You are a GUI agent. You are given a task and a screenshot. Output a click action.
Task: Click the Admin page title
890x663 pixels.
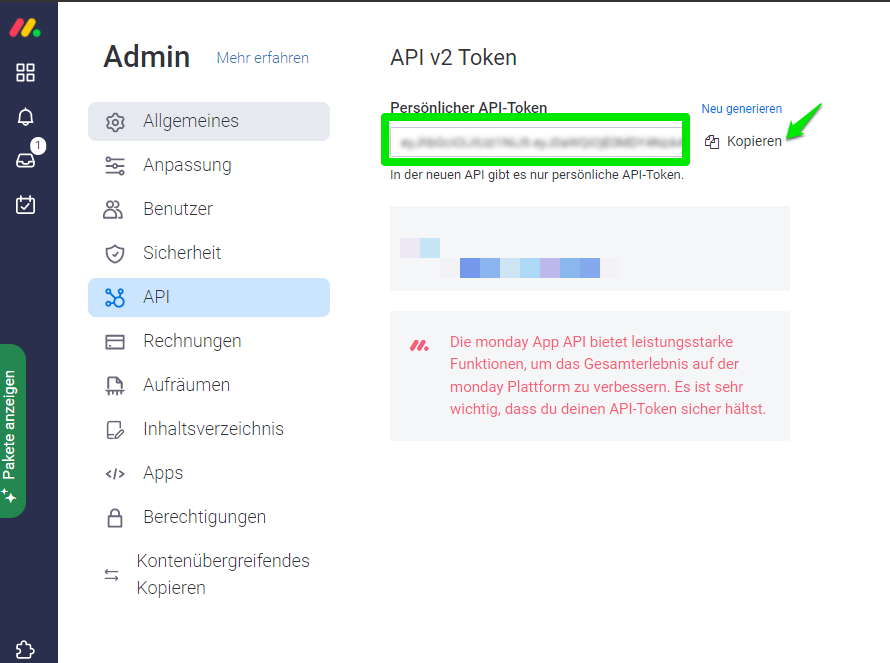[x=146, y=57]
